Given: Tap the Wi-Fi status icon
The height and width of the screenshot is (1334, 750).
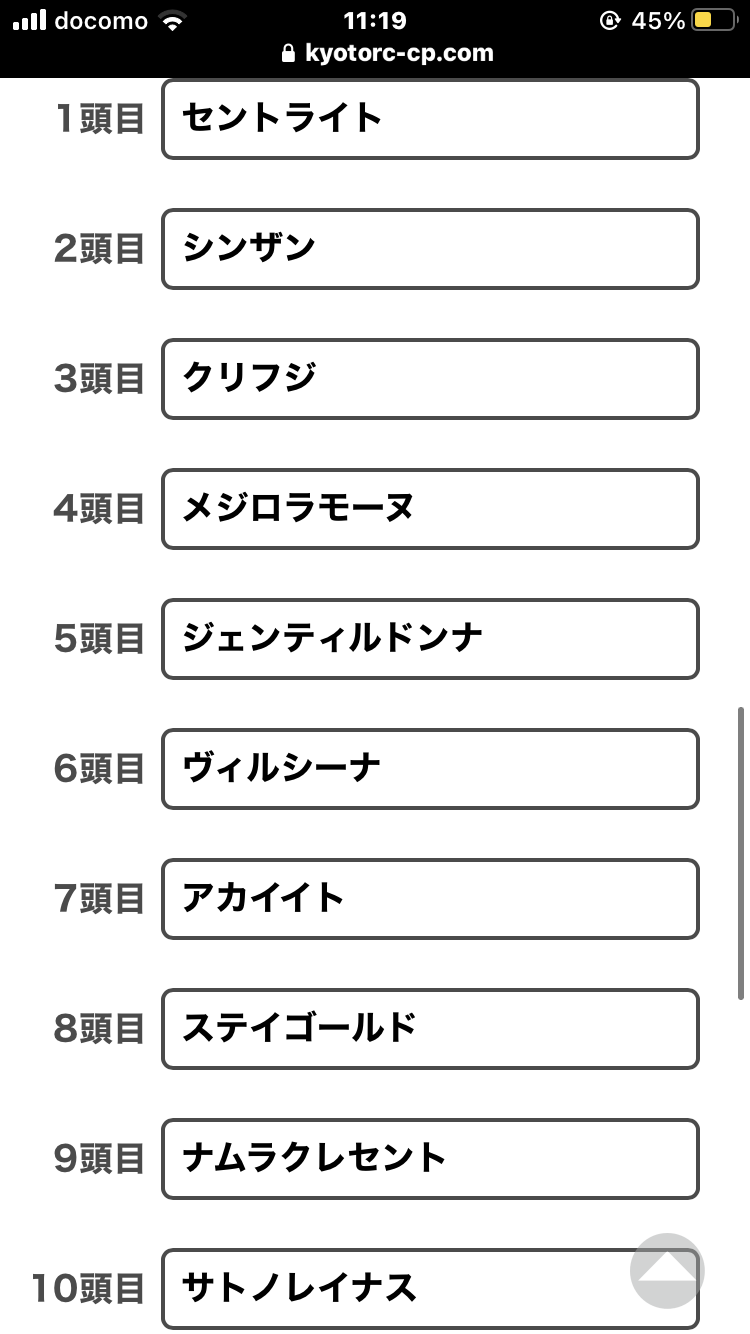Looking at the screenshot, I should (x=174, y=21).
